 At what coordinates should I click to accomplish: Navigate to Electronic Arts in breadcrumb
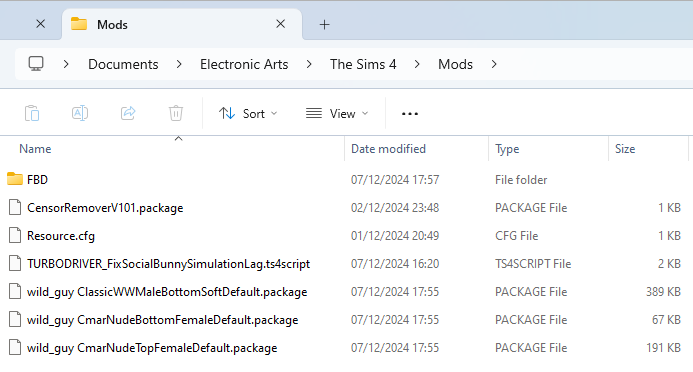click(244, 65)
